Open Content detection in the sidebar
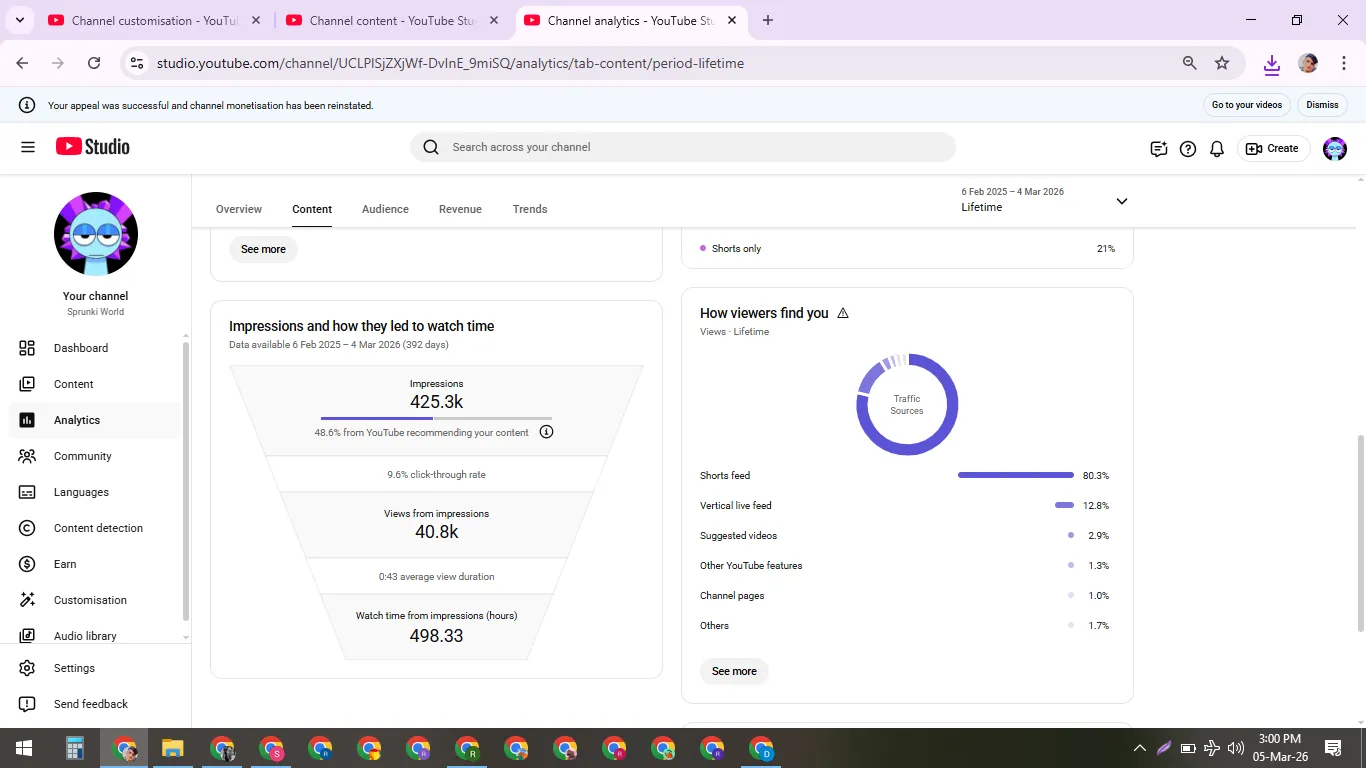The image size is (1366, 768). pyautogui.click(x=98, y=528)
